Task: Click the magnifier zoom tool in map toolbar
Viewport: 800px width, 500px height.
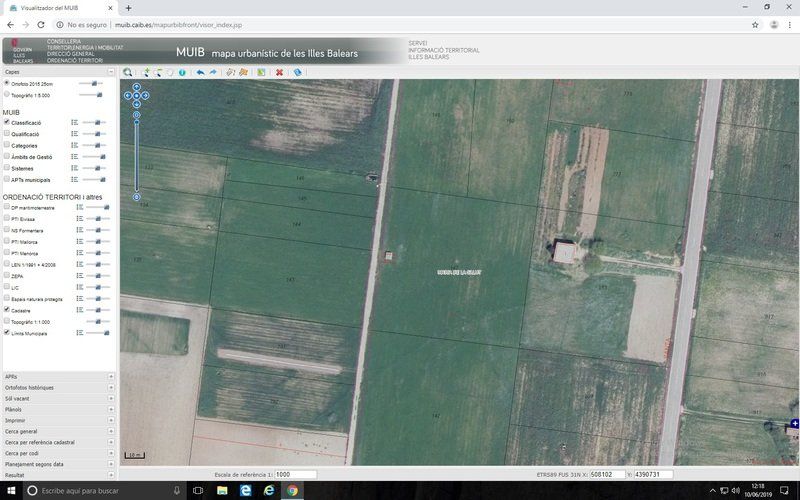Action: (127, 72)
